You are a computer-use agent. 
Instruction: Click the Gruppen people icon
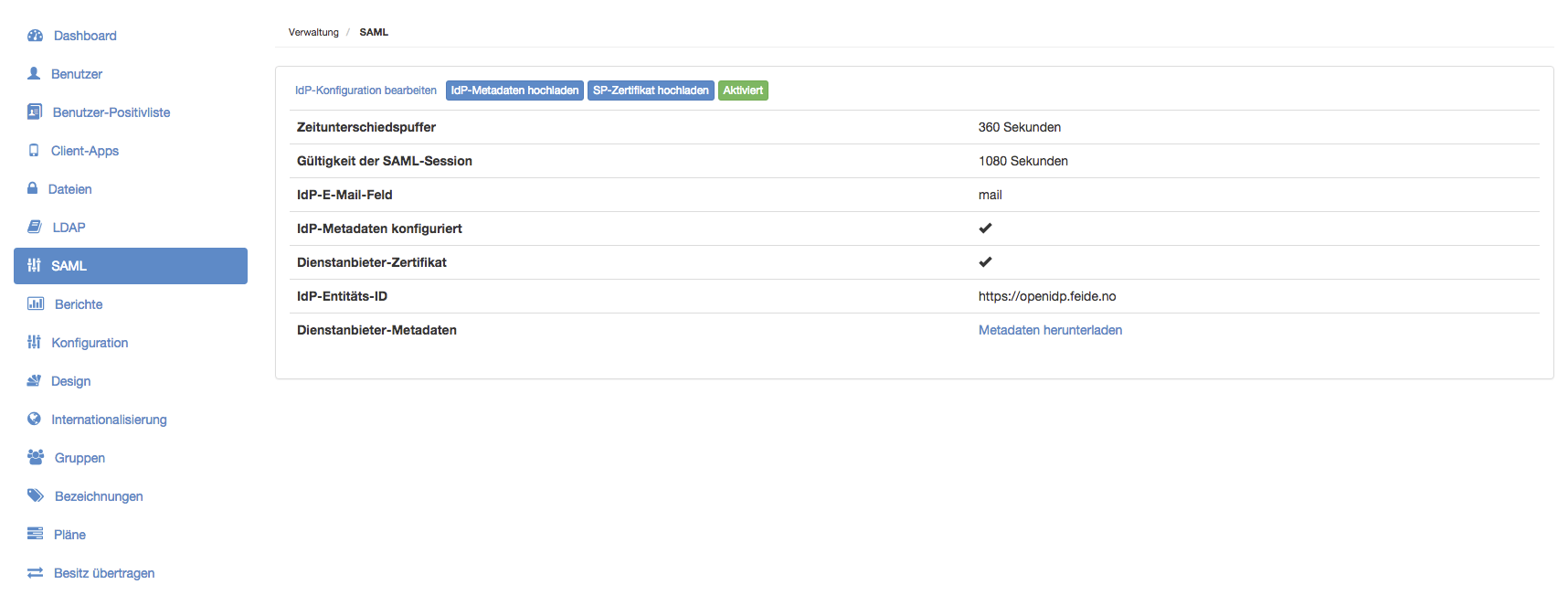tap(36, 457)
